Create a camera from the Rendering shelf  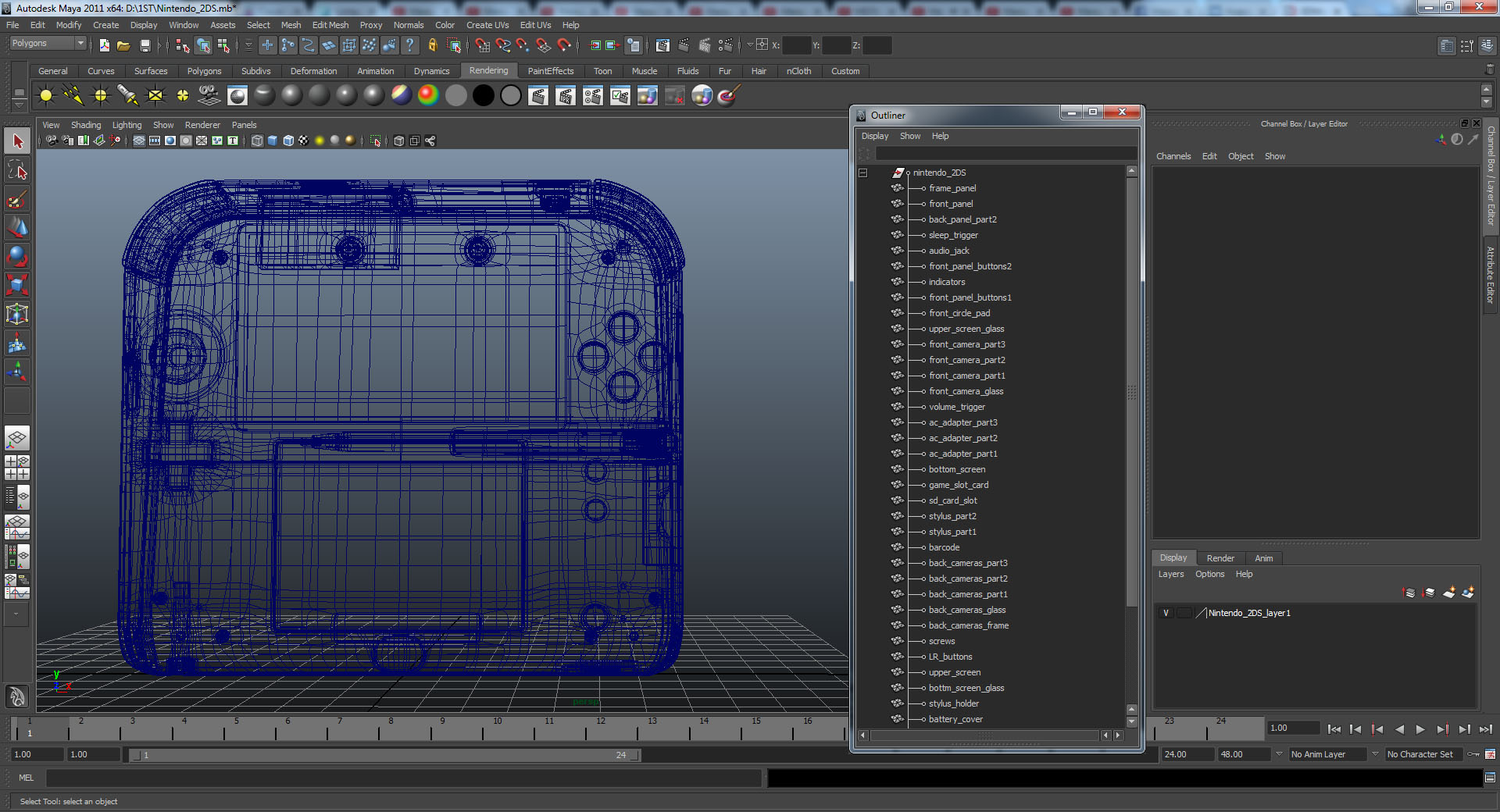point(209,95)
